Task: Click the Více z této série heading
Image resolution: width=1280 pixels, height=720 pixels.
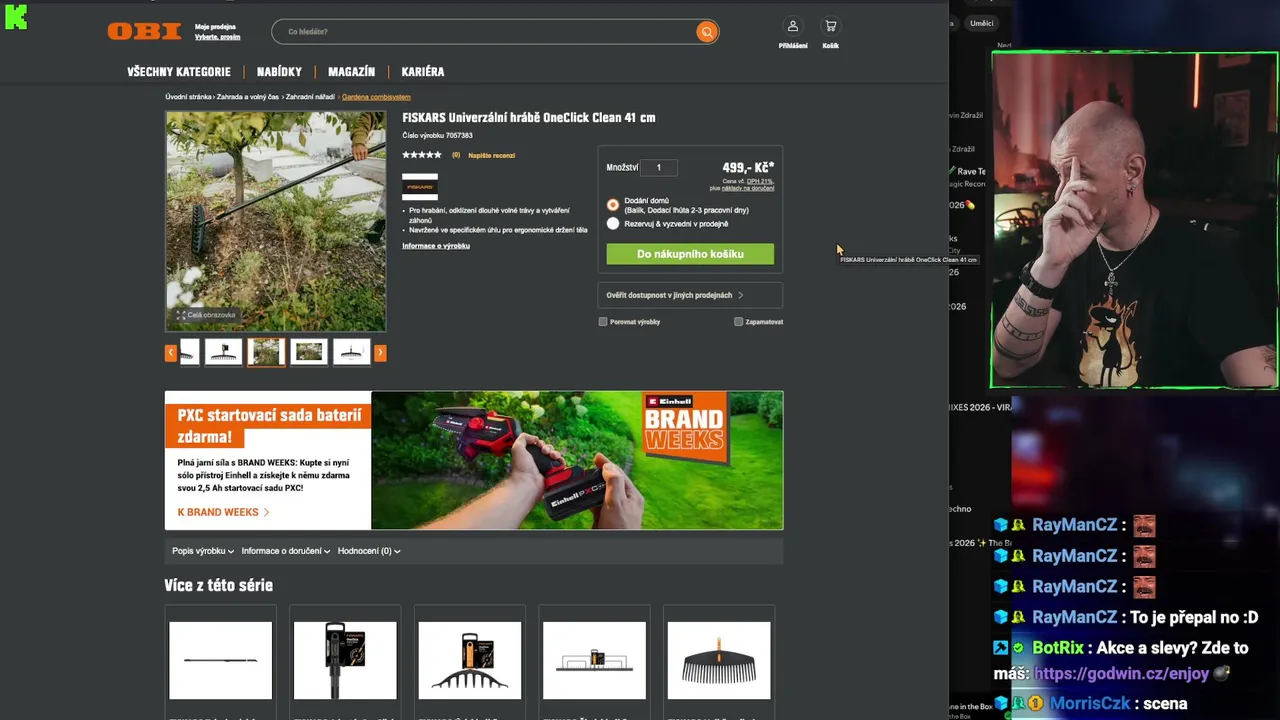Action: [x=219, y=585]
